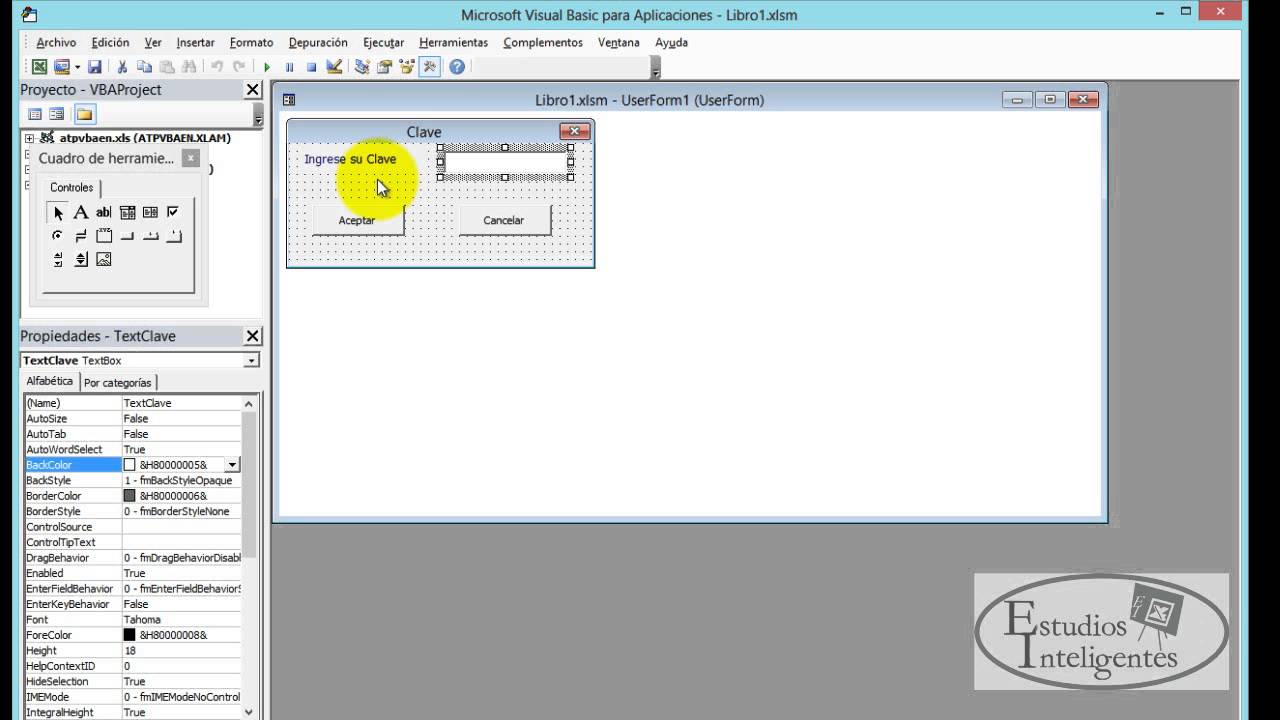
Task: Pick the ScrollBar control in the toolbox
Action: 58,260
